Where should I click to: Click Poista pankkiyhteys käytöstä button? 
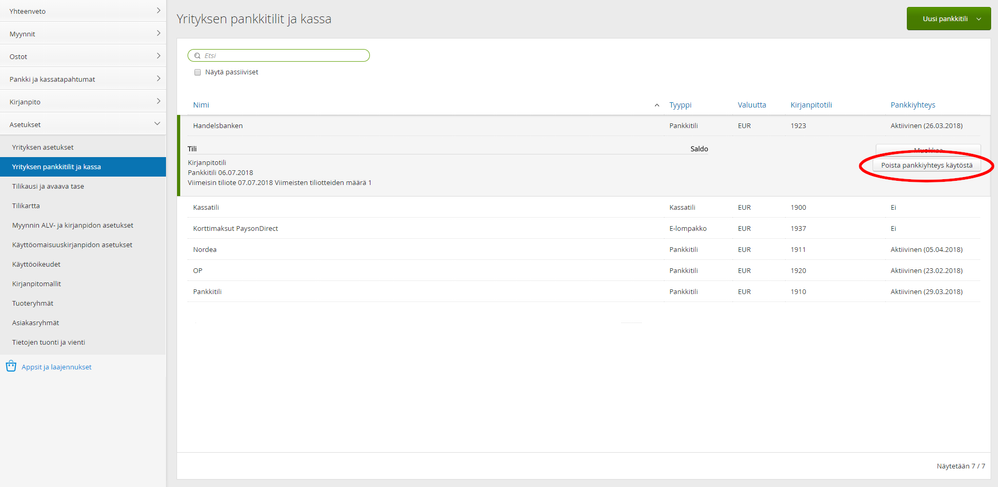[x=926, y=165]
